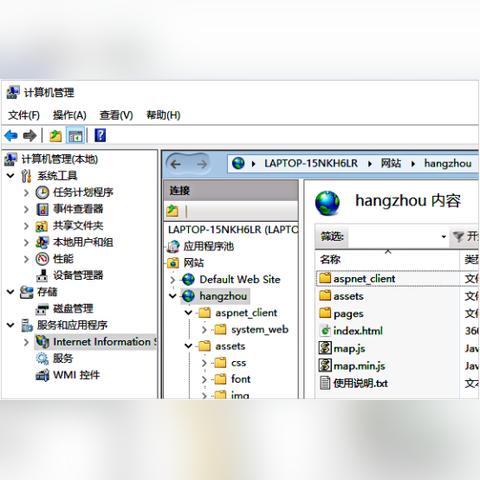480x480 pixels.
Task: Click the map.min.js script file icon
Action: [x=325, y=366]
